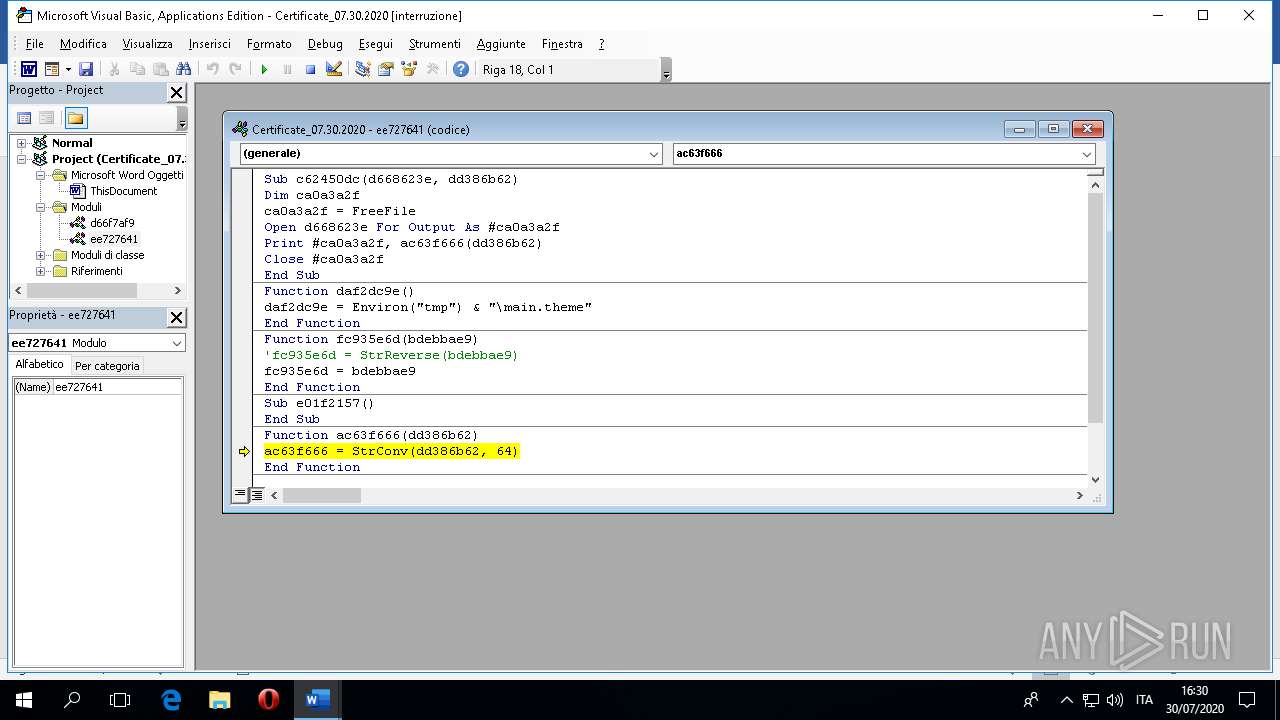Open the View Microsoft Word toolbar icon

tap(29, 69)
